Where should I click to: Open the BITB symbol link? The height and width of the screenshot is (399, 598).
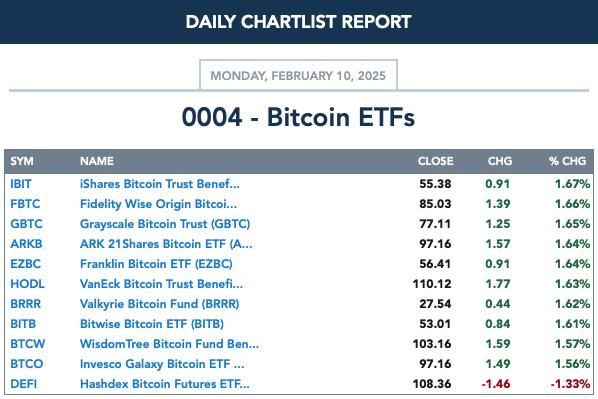pyautogui.click(x=23, y=324)
